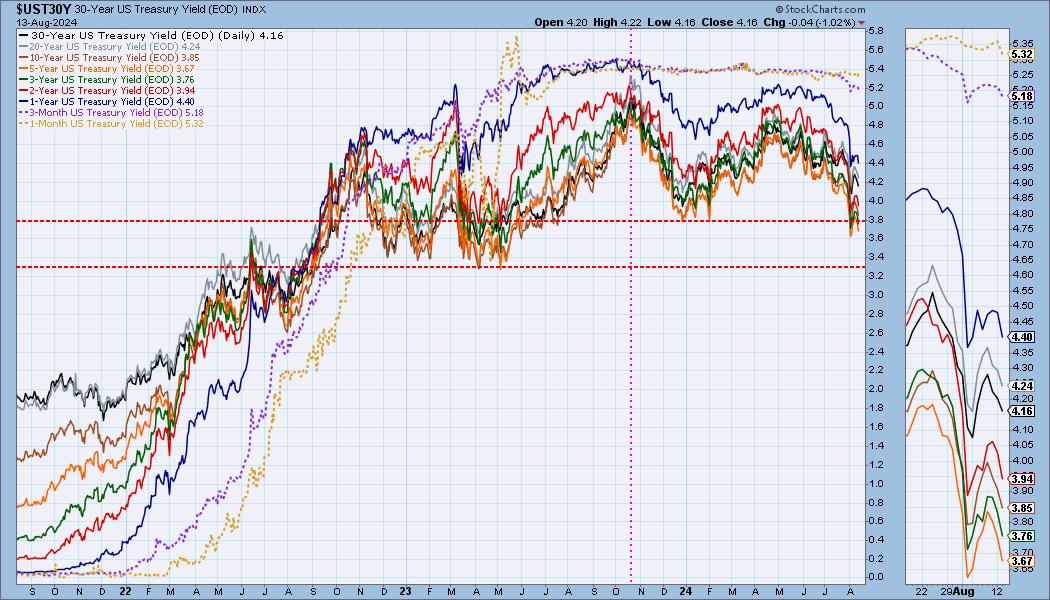Viewport: 1050px width, 600px height.
Task: Click the 5.8 label on main y-axis
Action: click(x=876, y=31)
